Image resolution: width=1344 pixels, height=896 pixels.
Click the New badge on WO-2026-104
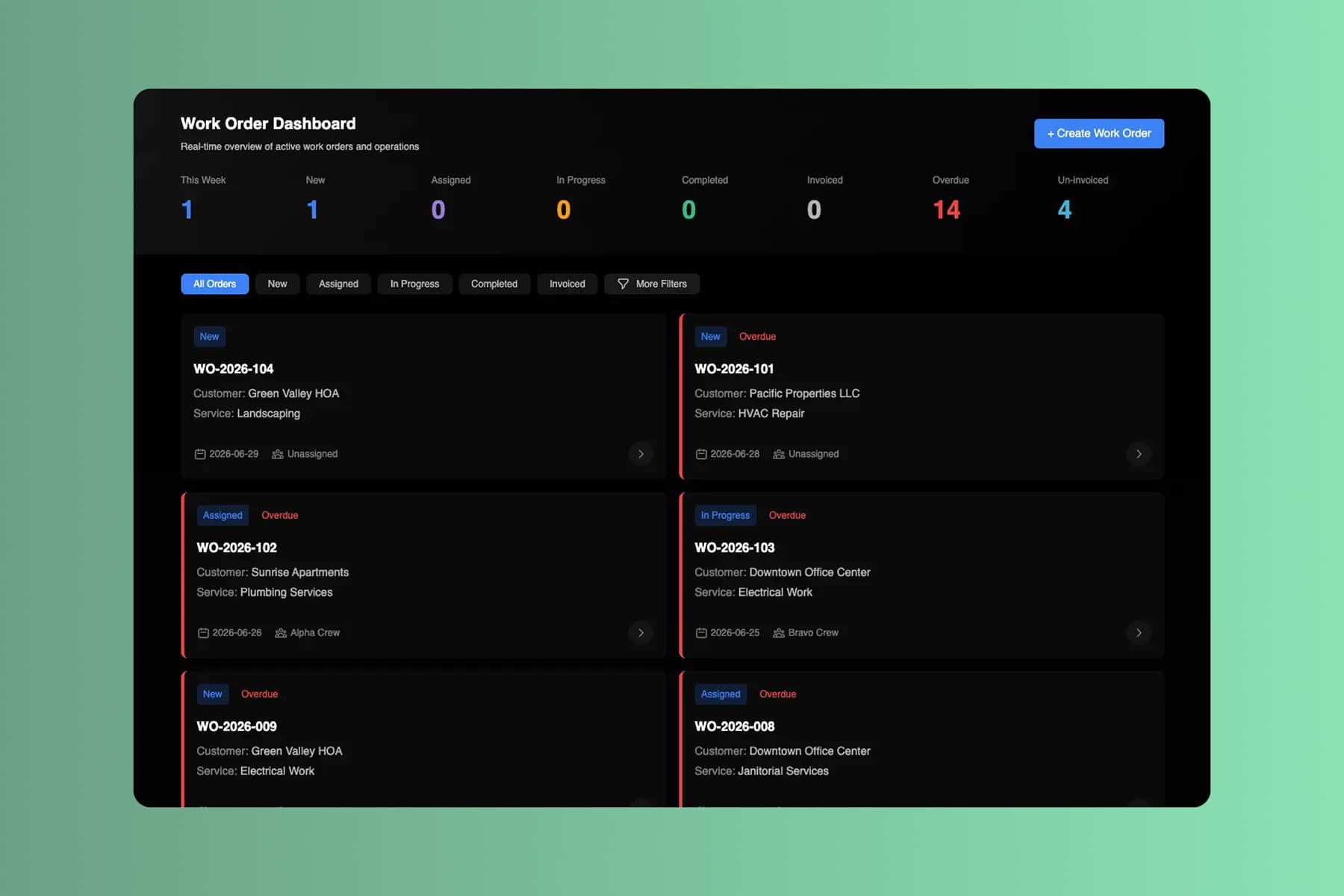tap(209, 337)
